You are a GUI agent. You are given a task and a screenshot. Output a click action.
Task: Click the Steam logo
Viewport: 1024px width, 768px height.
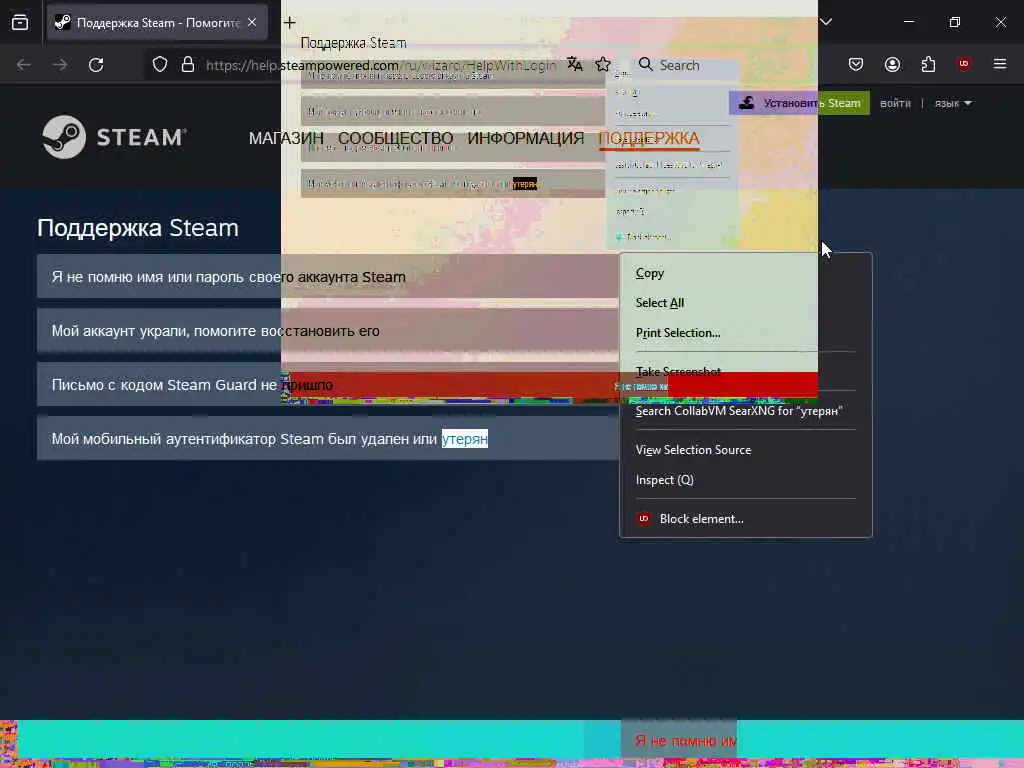click(x=115, y=137)
